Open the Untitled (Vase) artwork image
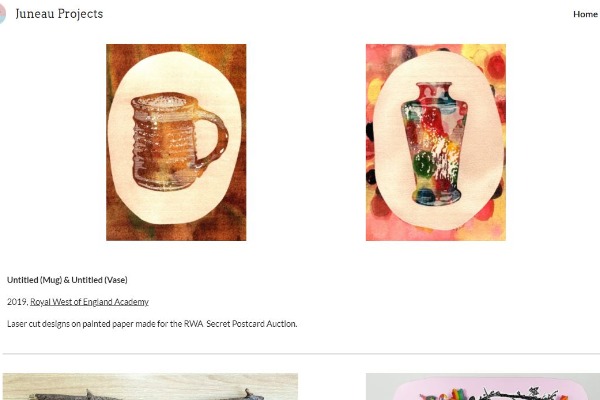 coord(436,142)
